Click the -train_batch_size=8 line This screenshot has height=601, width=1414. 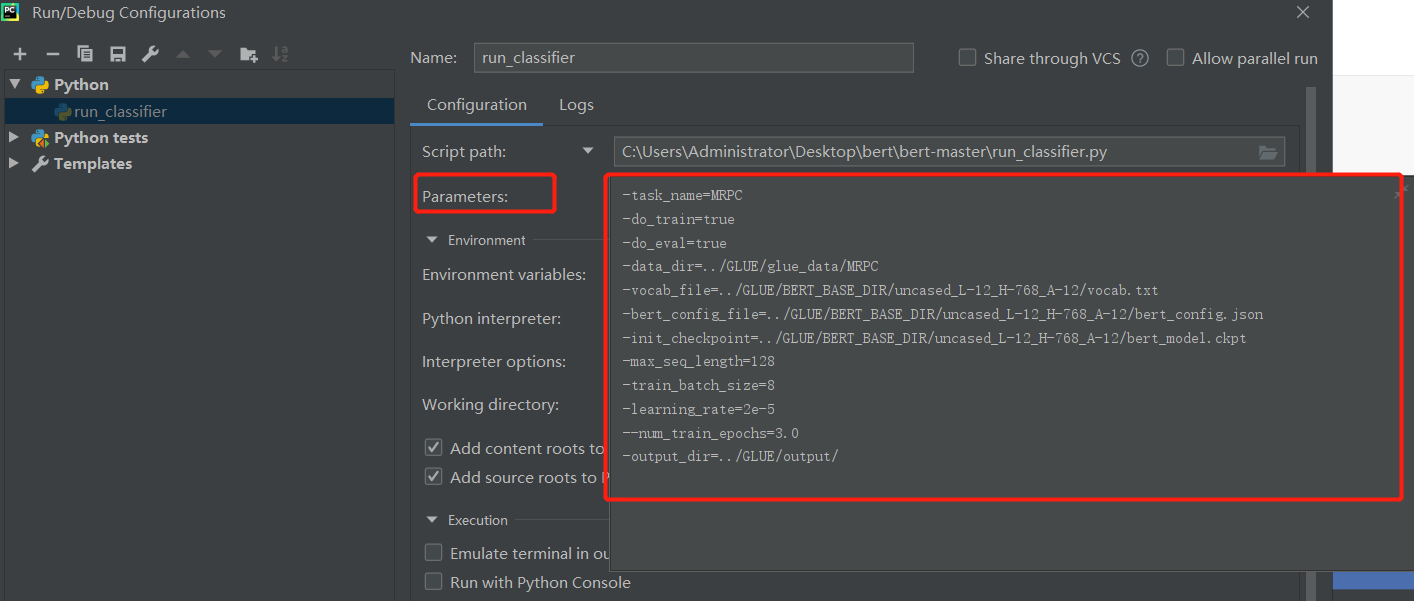click(698, 385)
